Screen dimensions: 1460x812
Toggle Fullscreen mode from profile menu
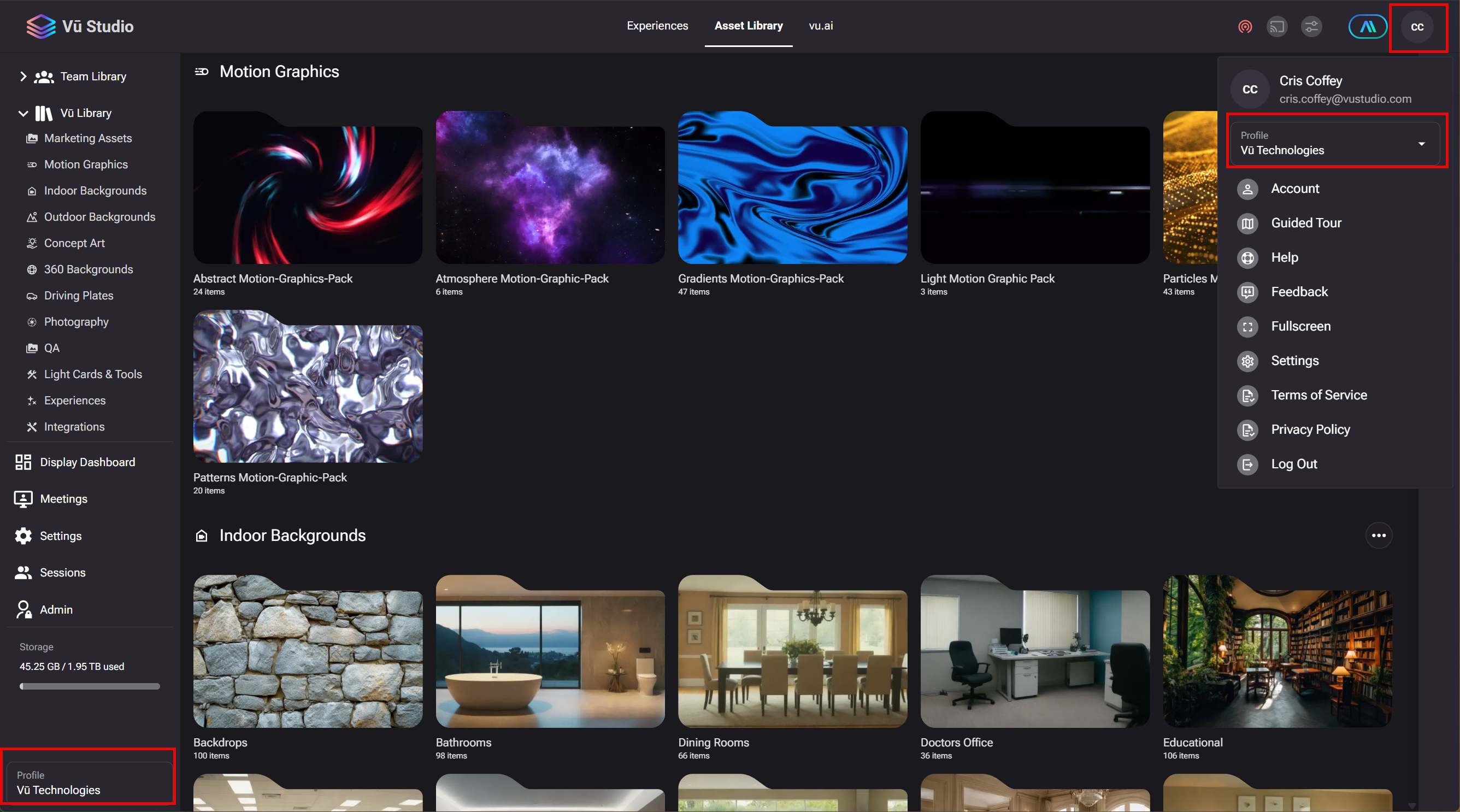(x=1300, y=326)
